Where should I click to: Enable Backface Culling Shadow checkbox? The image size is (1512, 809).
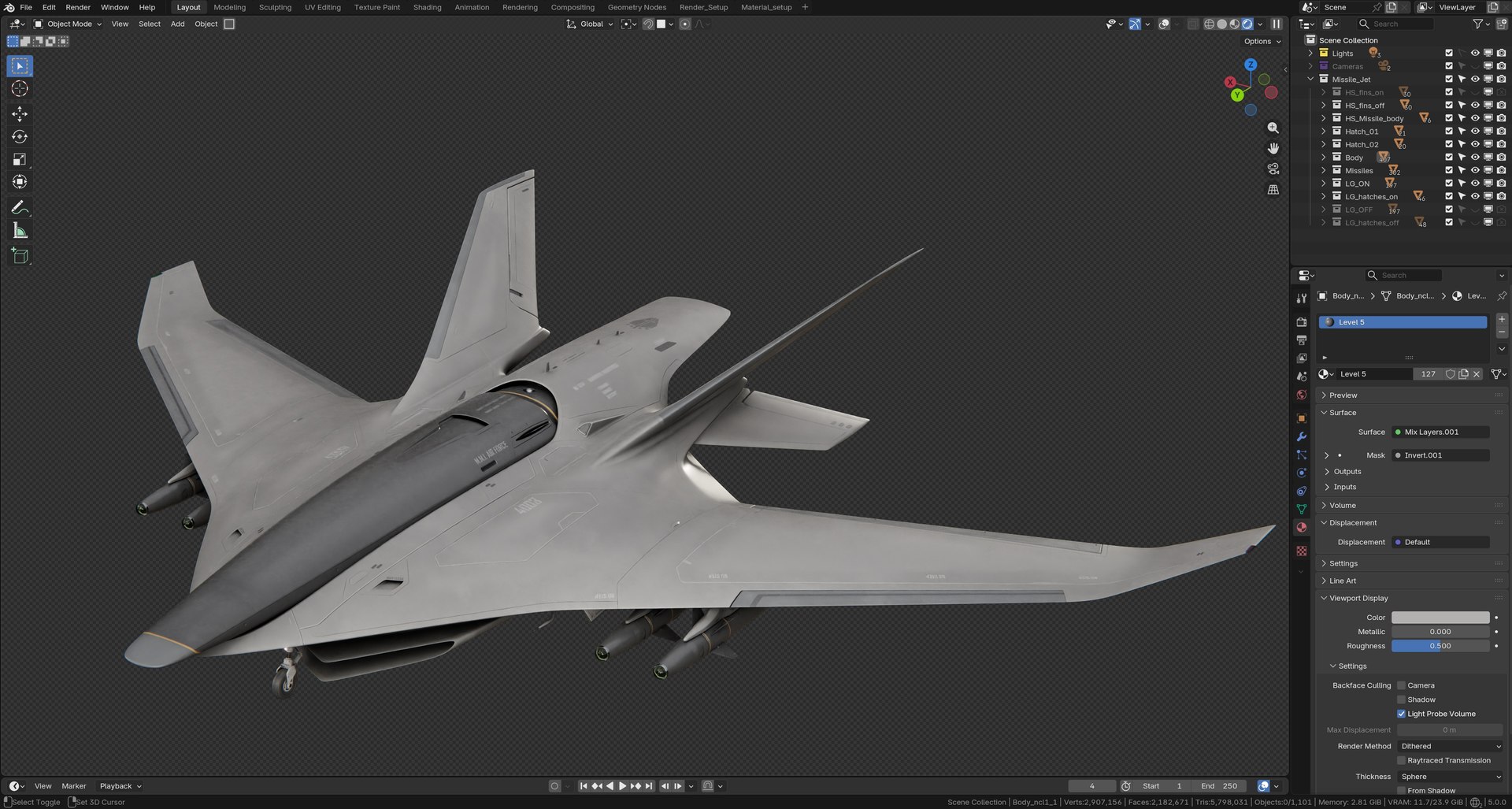point(1401,700)
